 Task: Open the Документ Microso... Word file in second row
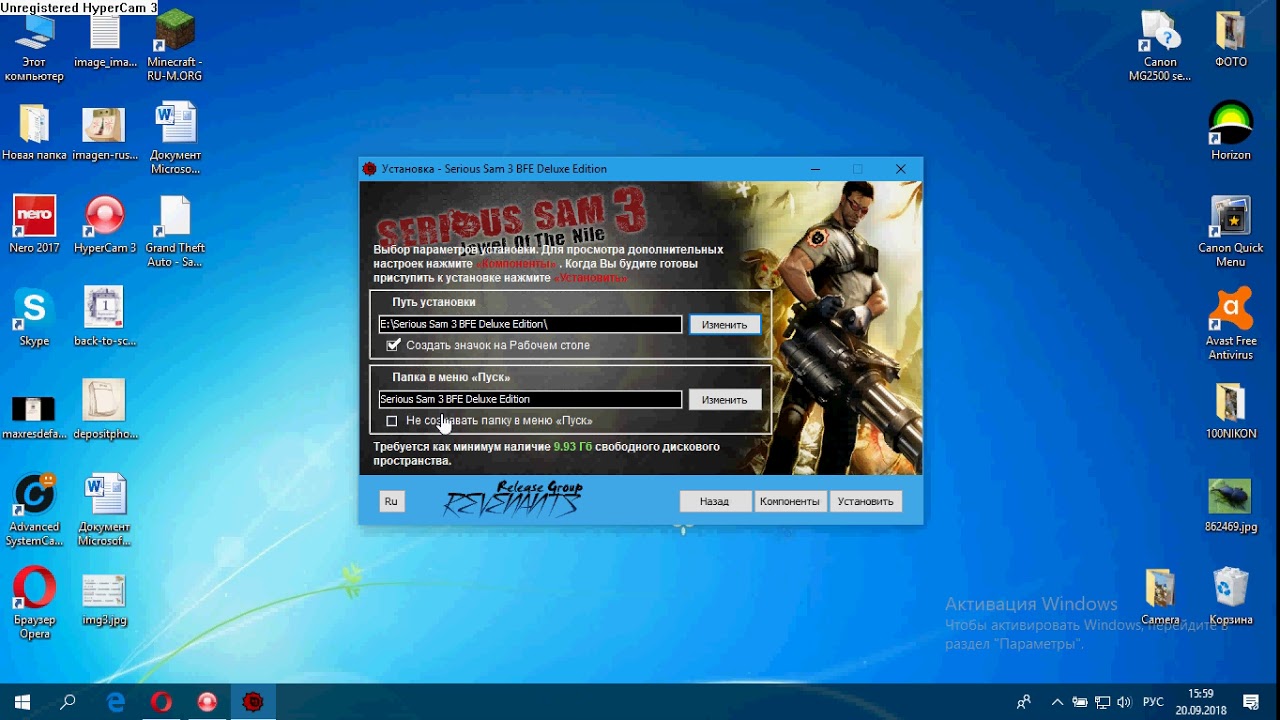click(x=175, y=140)
